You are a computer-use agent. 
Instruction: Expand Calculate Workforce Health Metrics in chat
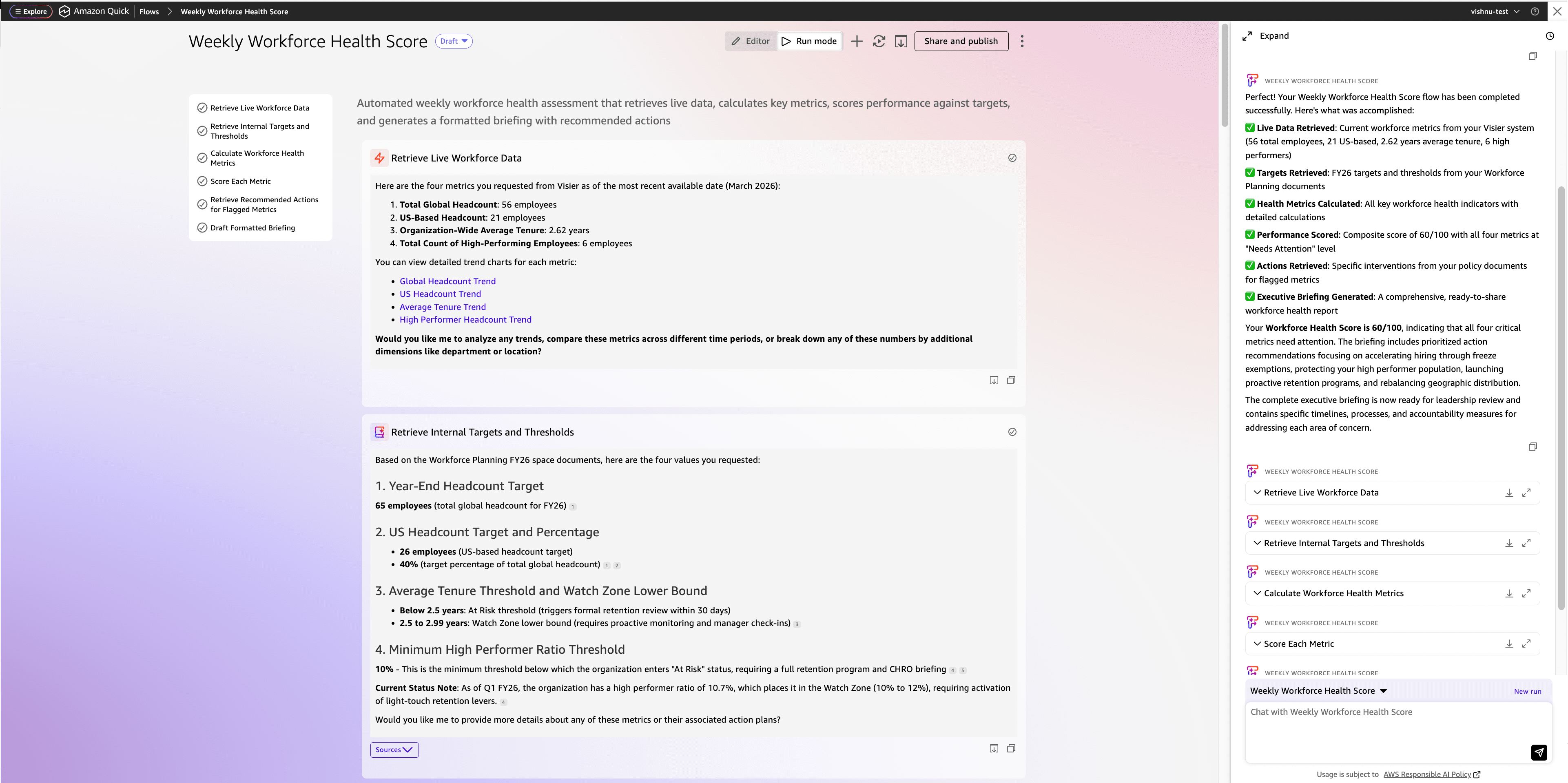[1257, 593]
